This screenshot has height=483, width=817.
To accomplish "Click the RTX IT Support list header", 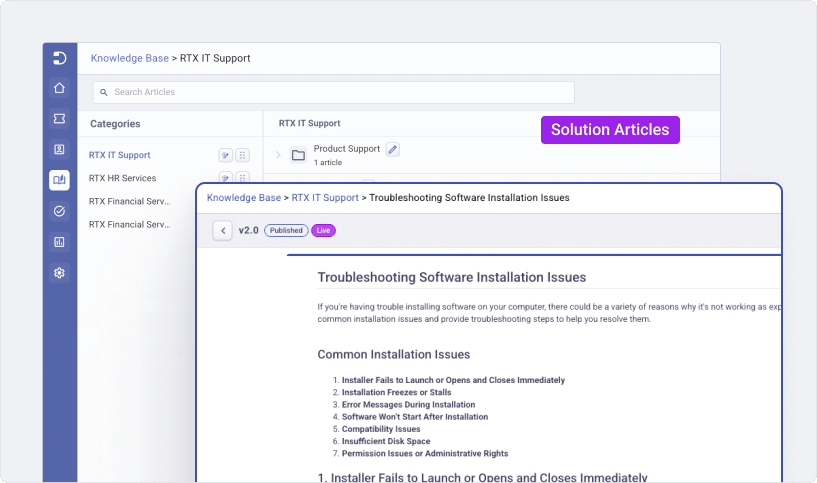I will [x=310, y=123].
